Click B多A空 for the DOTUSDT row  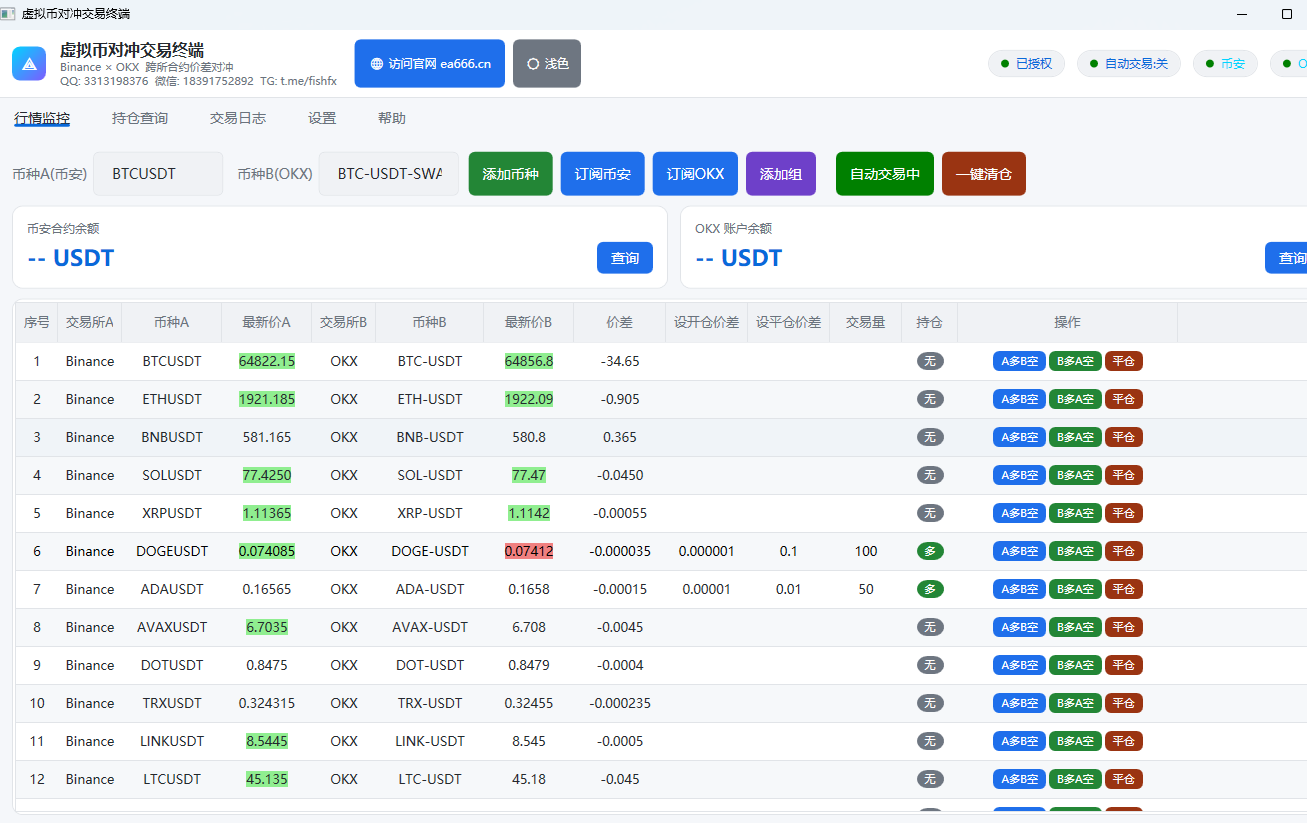click(1075, 665)
